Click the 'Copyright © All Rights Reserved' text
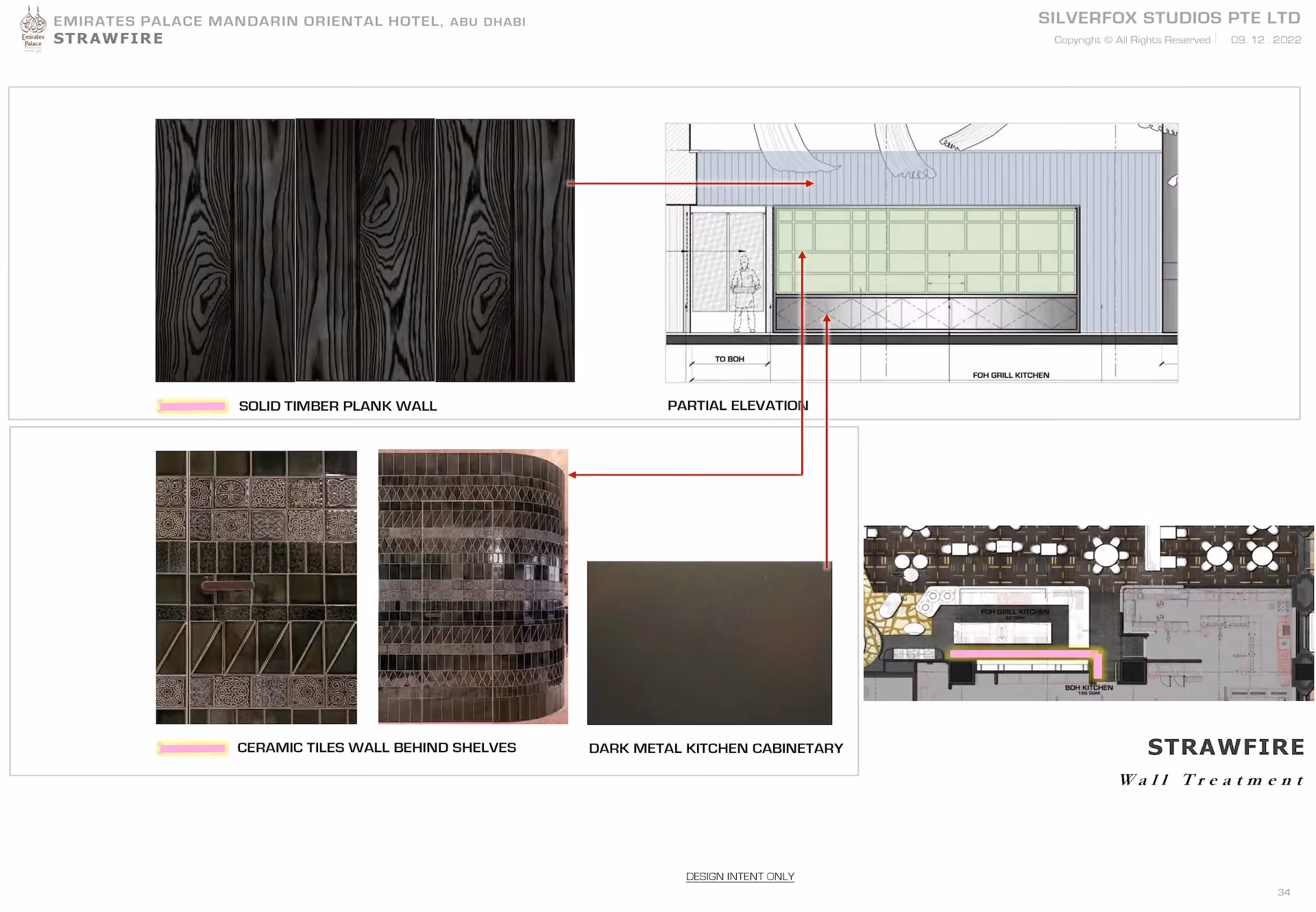The image size is (1316, 912). click(x=1132, y=40)
